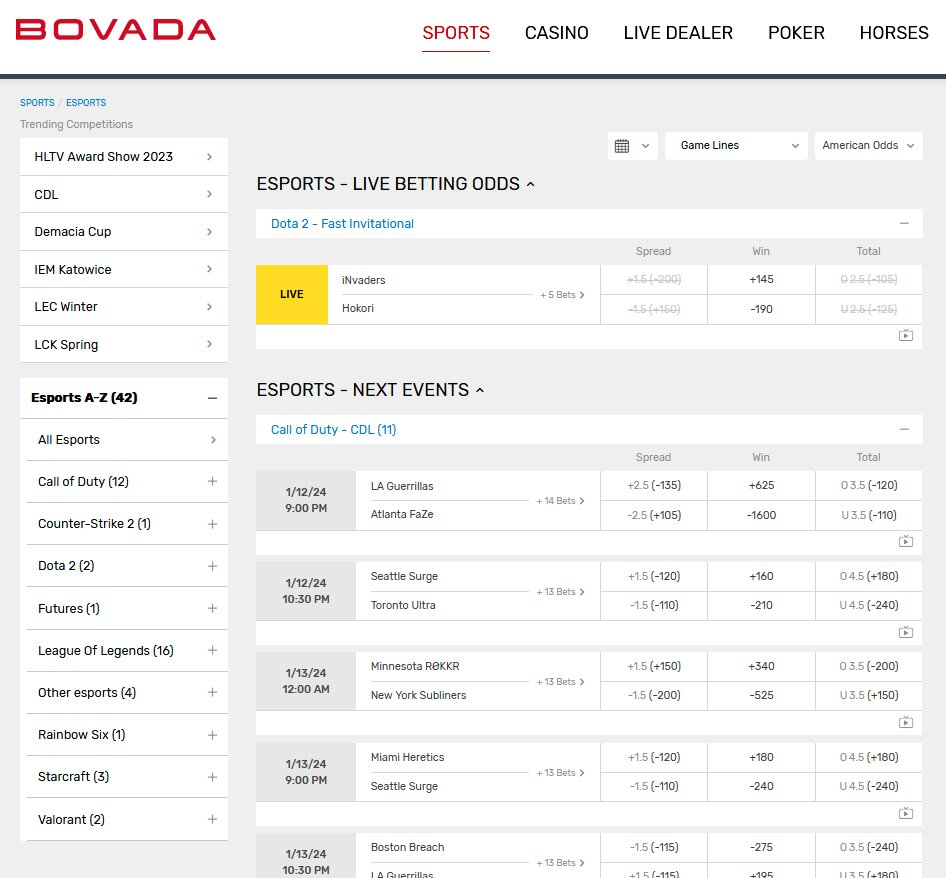This screenshot has width=946, height=878.
Task: Click the SPORTS breadcrumb link
Action: click(x=37, y=103)
